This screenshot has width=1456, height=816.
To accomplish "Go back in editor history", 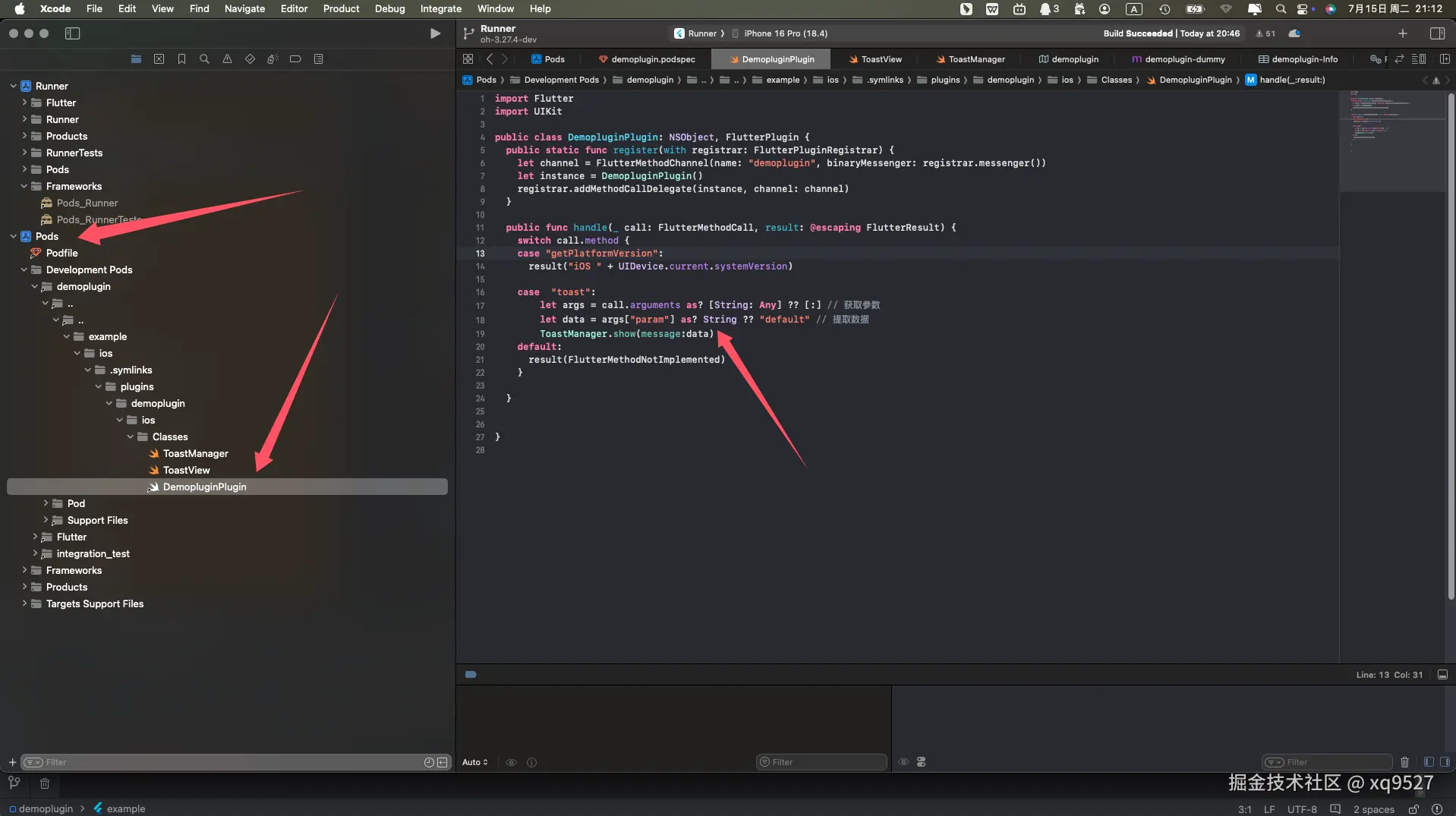I will (490, 59).
